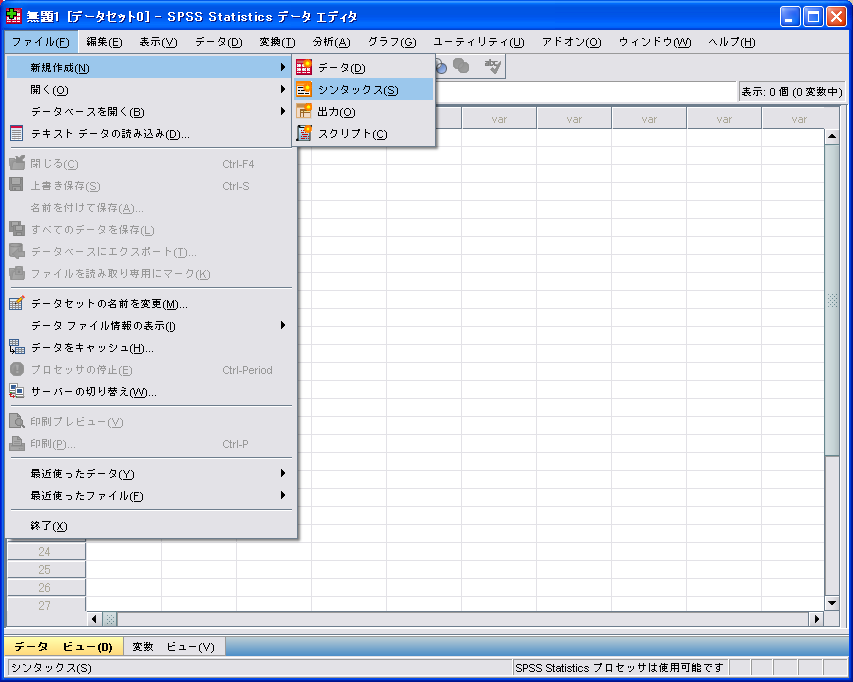Click 終了 to exit the application
Viewport: 853px width, 682px height.
click(x=49, y=526)
